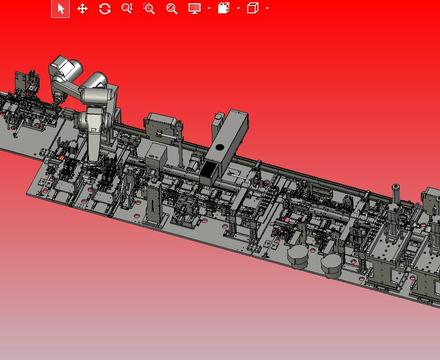Choose the rotate view tool
Viewport: 440px width, 360px height.
click(x=105, y=9)
